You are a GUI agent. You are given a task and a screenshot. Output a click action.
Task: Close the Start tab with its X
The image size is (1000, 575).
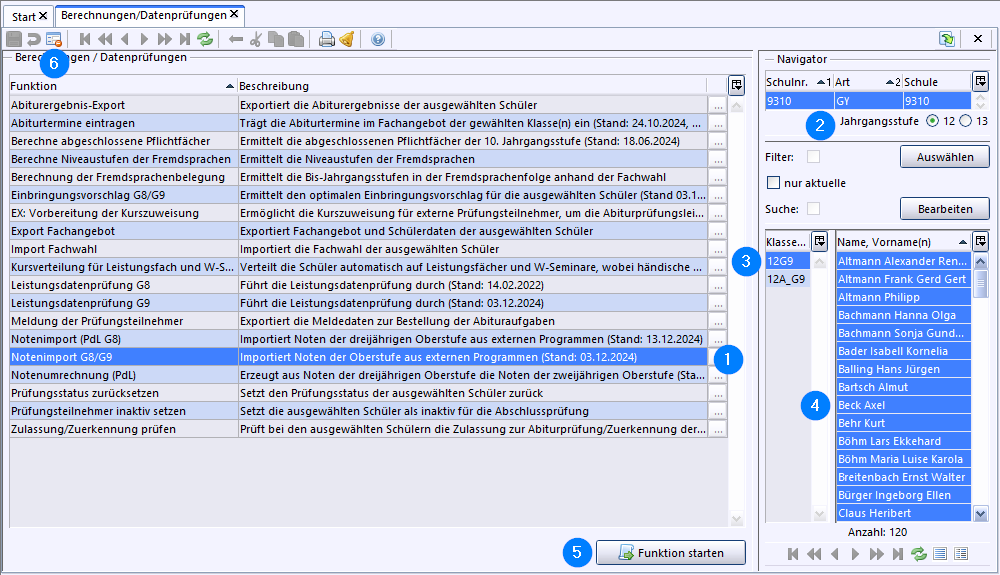coord(43,16)
